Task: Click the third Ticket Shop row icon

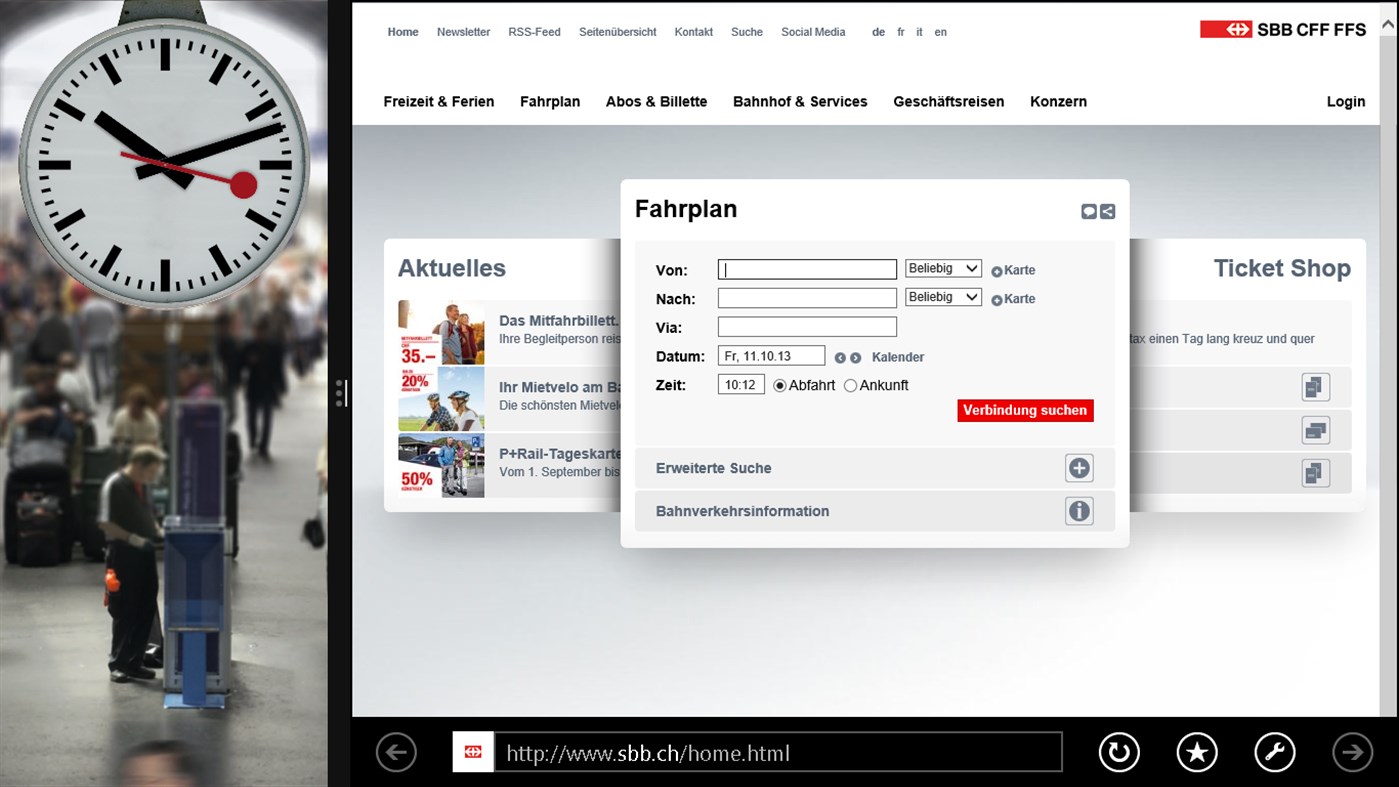Action: click(x=1315, y=472)
